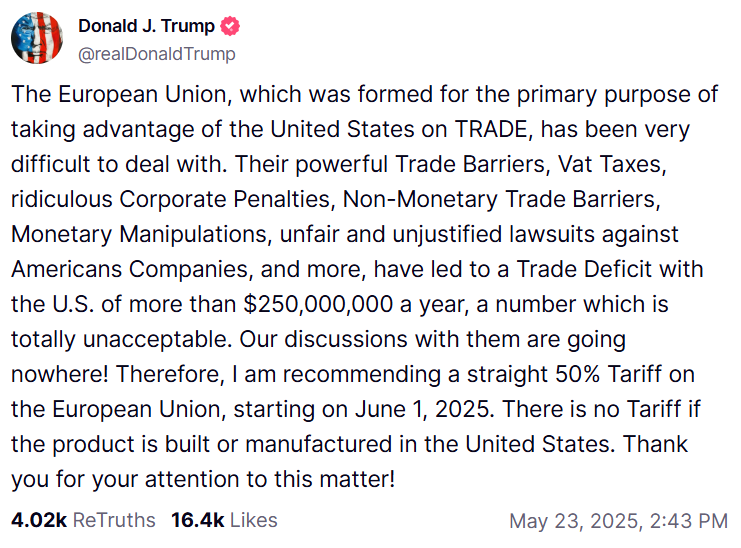View the 16.4k Likes count
Screen dimensions: 741x548
[196, 520]
